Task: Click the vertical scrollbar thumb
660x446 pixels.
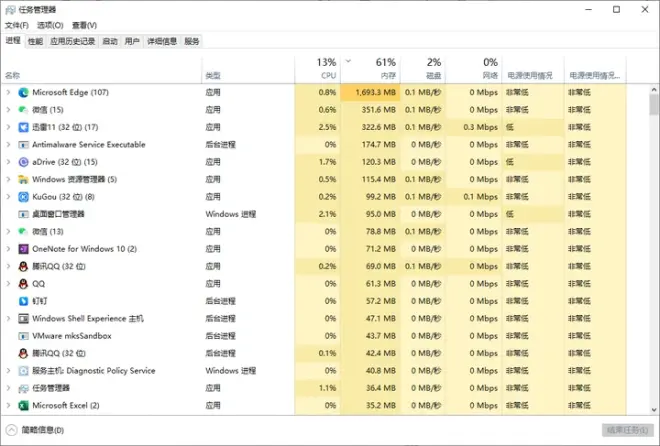Action: (654, 104)
